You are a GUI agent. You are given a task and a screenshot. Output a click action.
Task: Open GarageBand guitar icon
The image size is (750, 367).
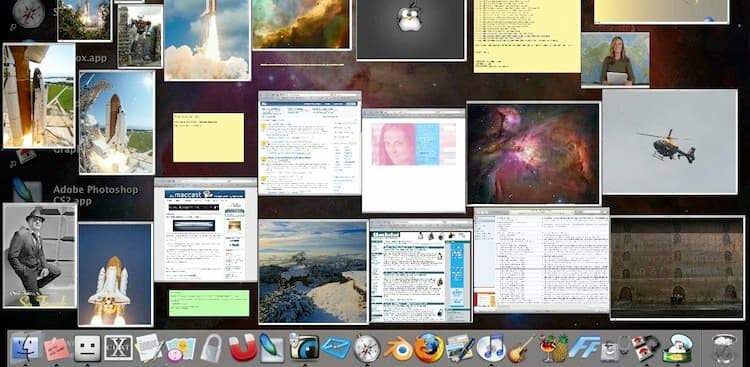521,348
